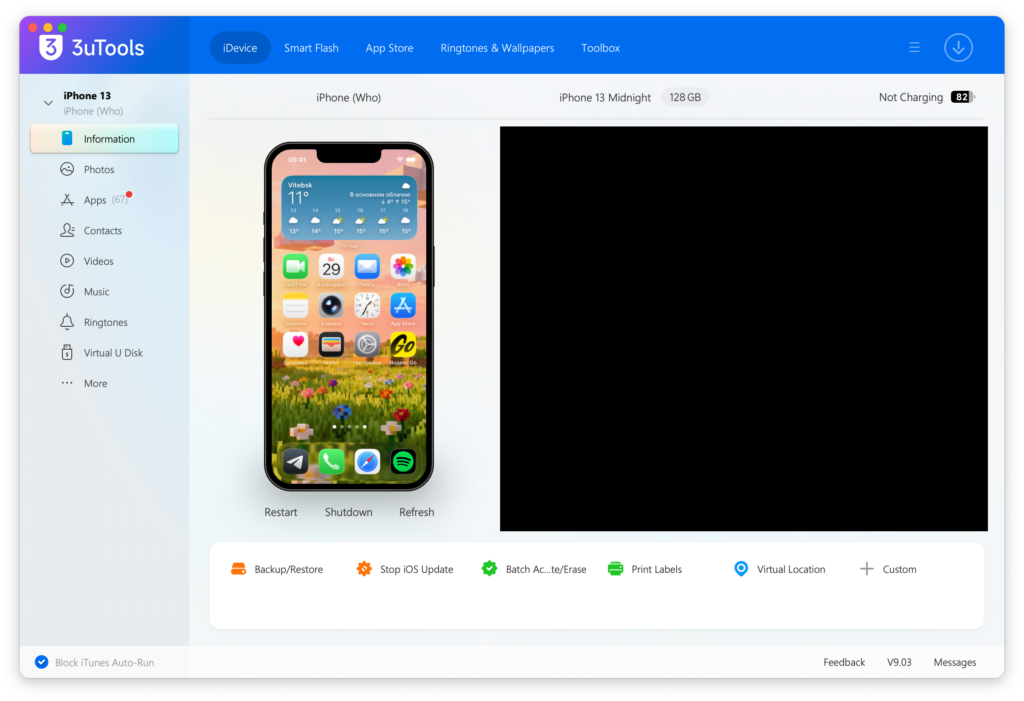Click the Virtual U Disk icon
The width and height of the screenshot is (1024, 701).
coord(67,352)
